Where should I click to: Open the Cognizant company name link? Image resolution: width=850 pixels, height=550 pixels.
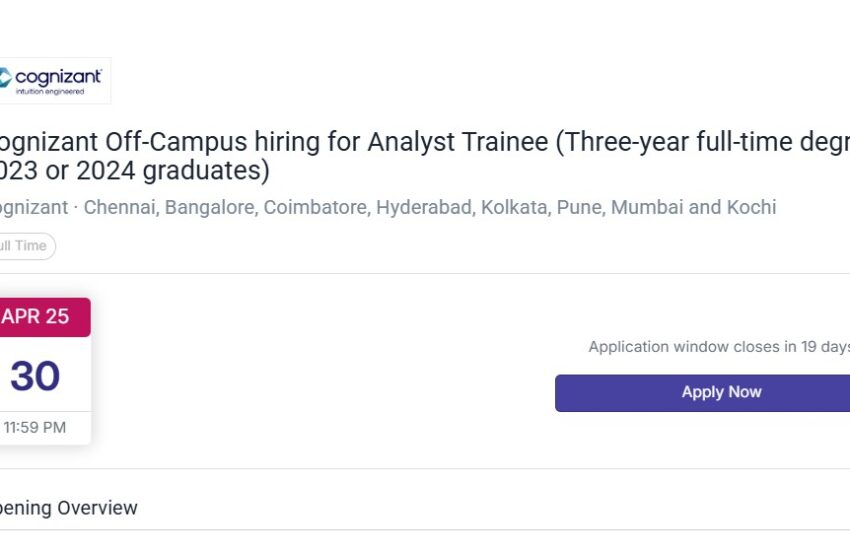pyautogui.click(x=34, y=207)
